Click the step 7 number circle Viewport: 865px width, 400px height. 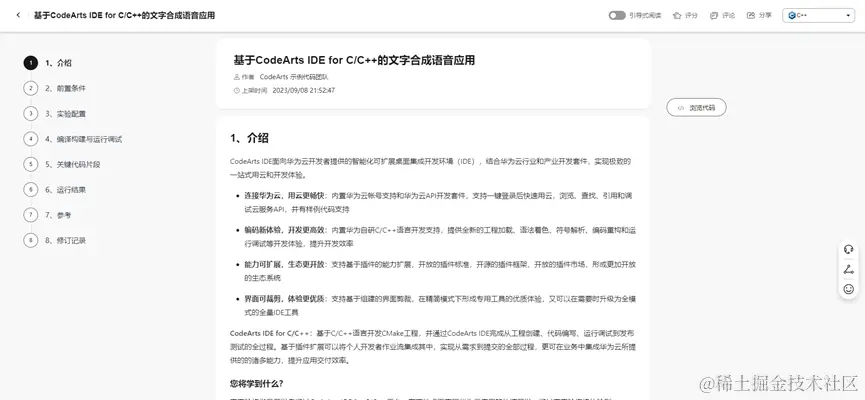coord(31,215)
